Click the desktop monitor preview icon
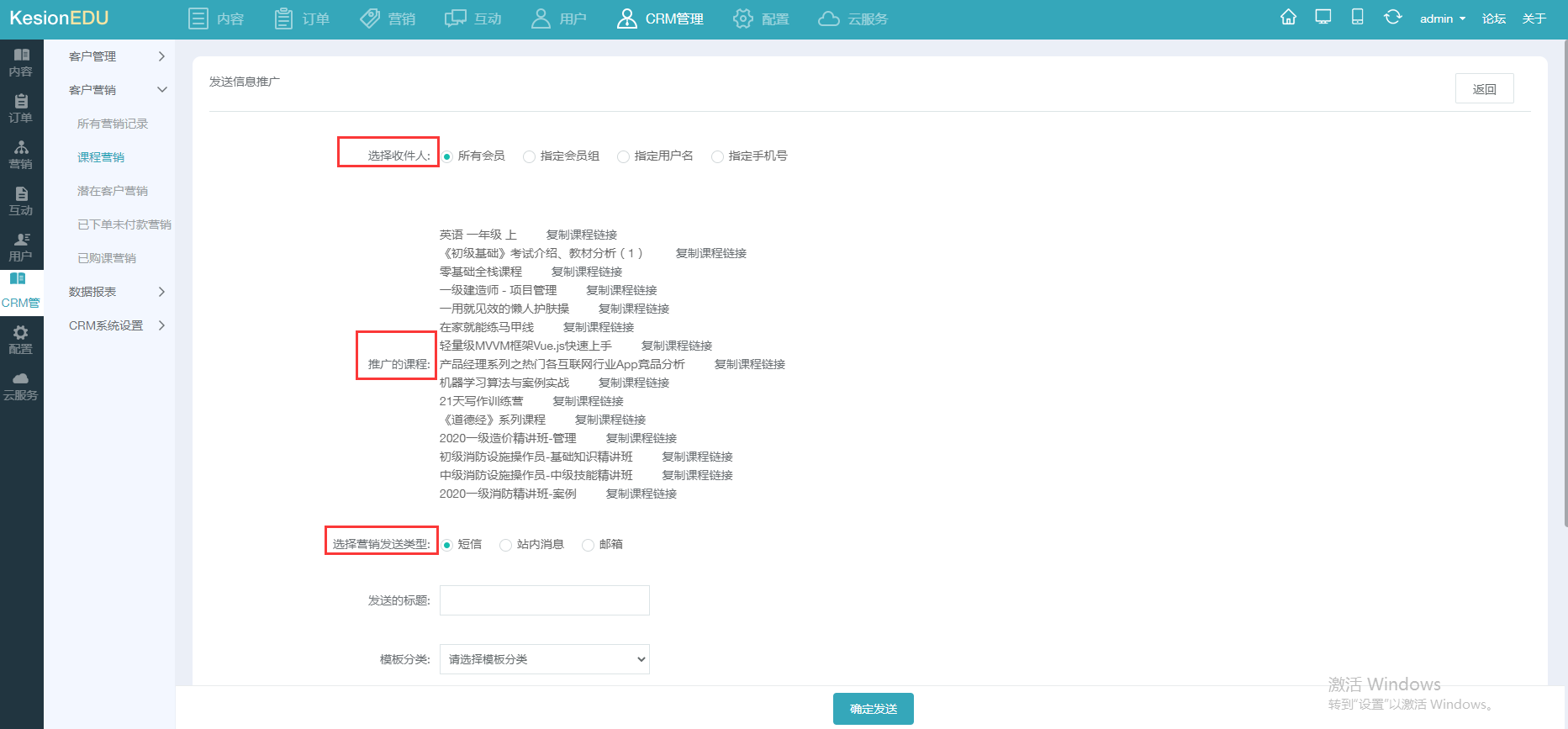1568x729 pixels. tap(1323, 18)
